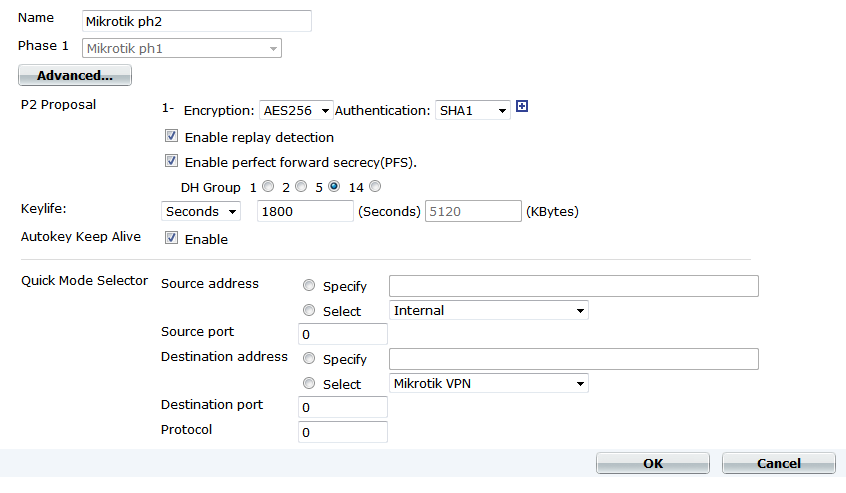The height and width of the screenshot is (493, 846).
Task: Click the keylife seconds field showing 1800
Action: pyautogui.click(x=305, y=211)
